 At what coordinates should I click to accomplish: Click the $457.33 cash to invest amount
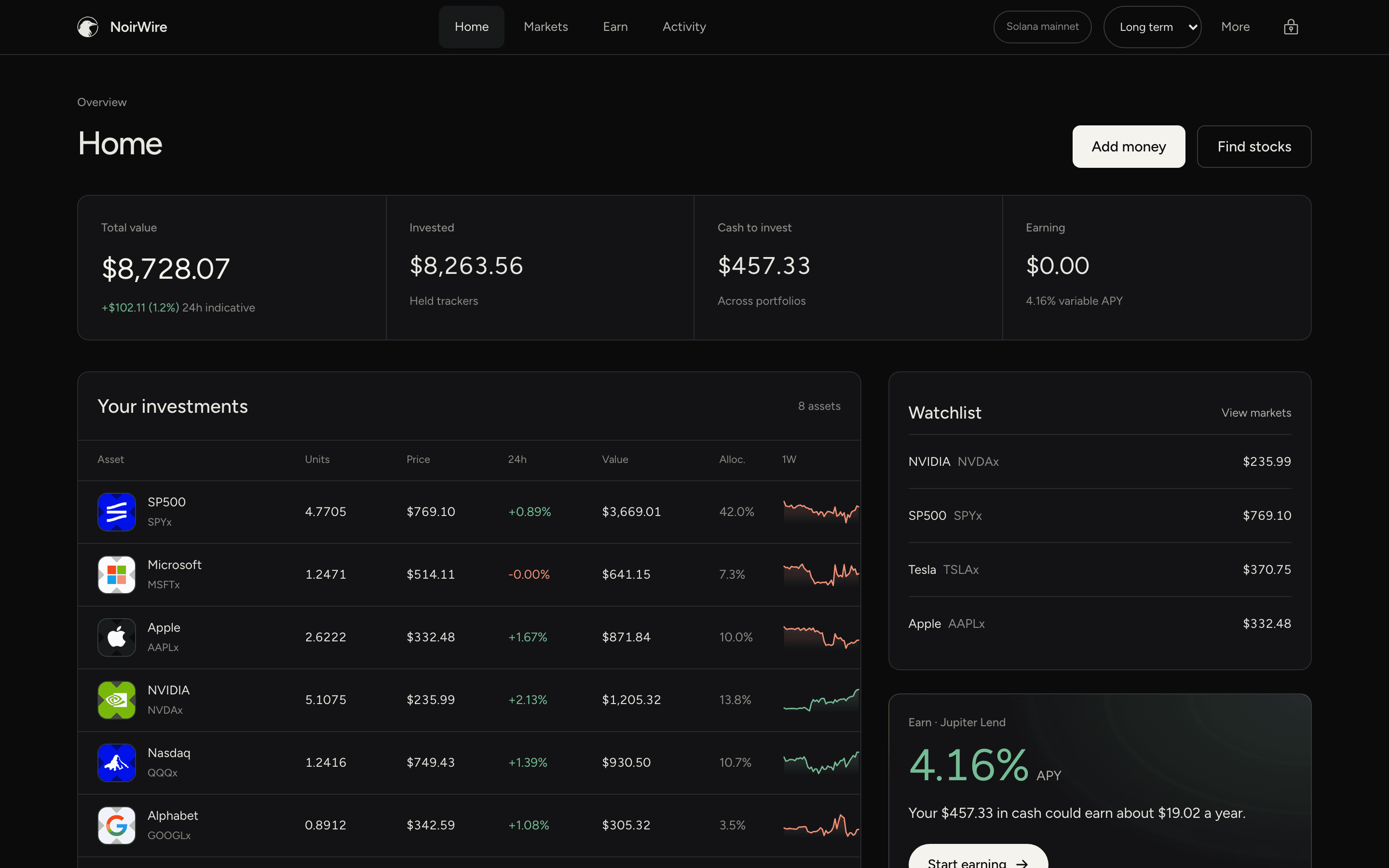click(764, 266)
